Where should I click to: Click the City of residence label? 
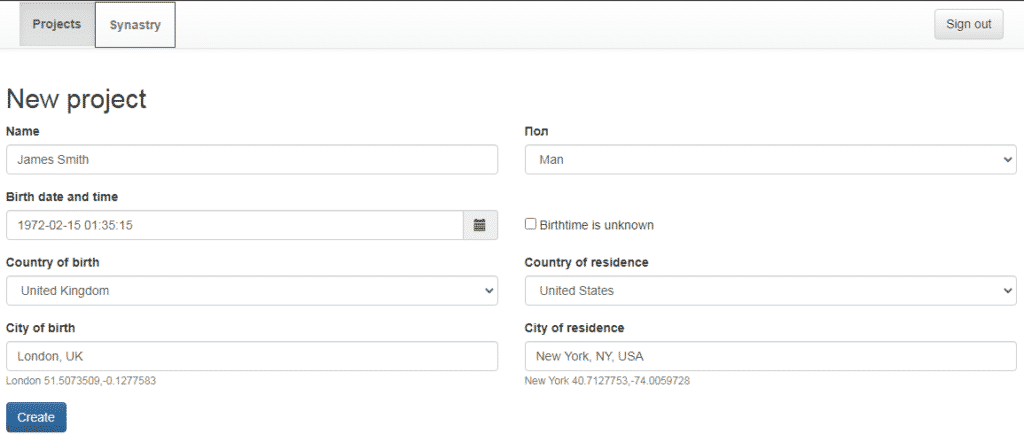[x=574, y=328]
